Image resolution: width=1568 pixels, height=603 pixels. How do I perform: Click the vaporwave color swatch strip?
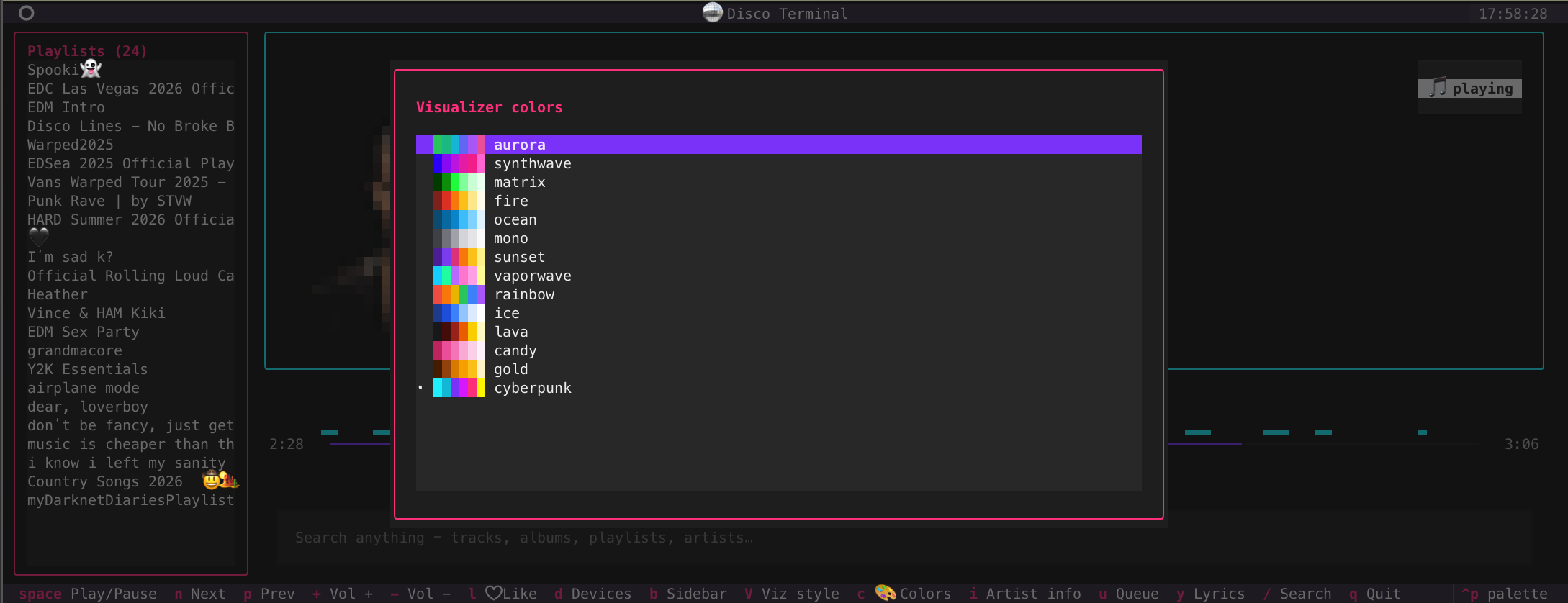pos(459,276)
